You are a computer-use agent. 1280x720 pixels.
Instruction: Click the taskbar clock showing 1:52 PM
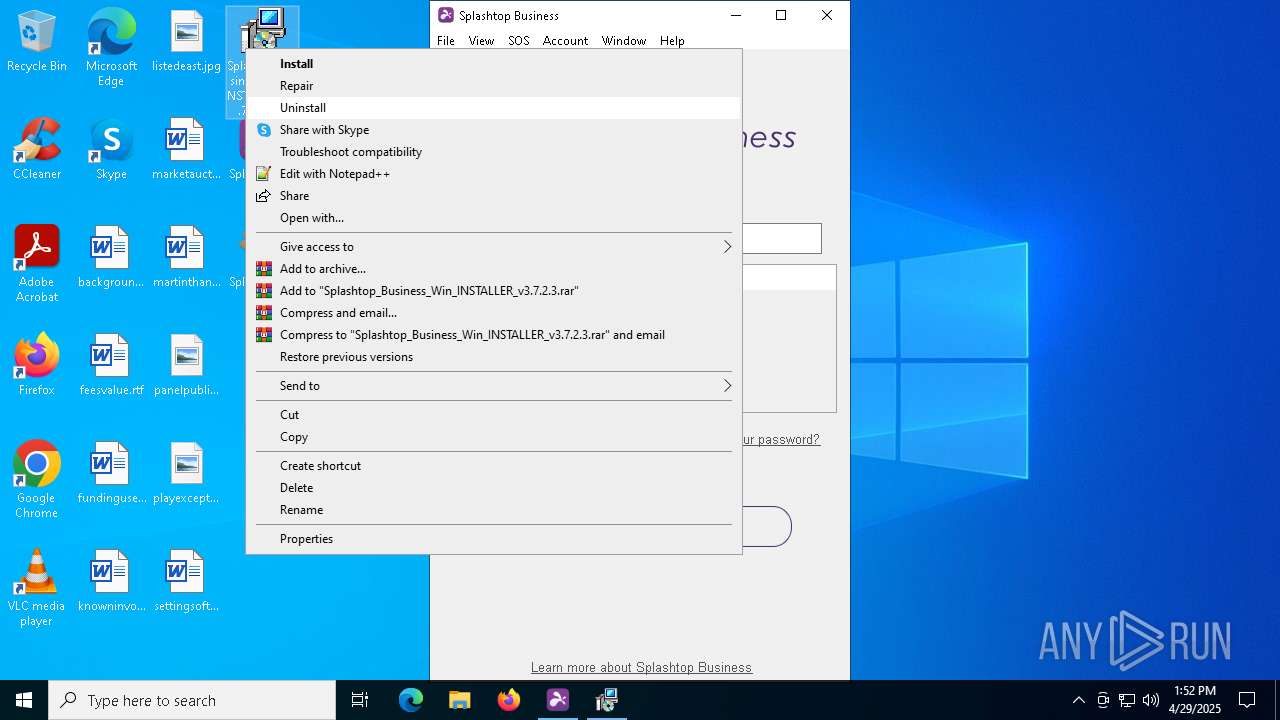tap(1195, 700)
